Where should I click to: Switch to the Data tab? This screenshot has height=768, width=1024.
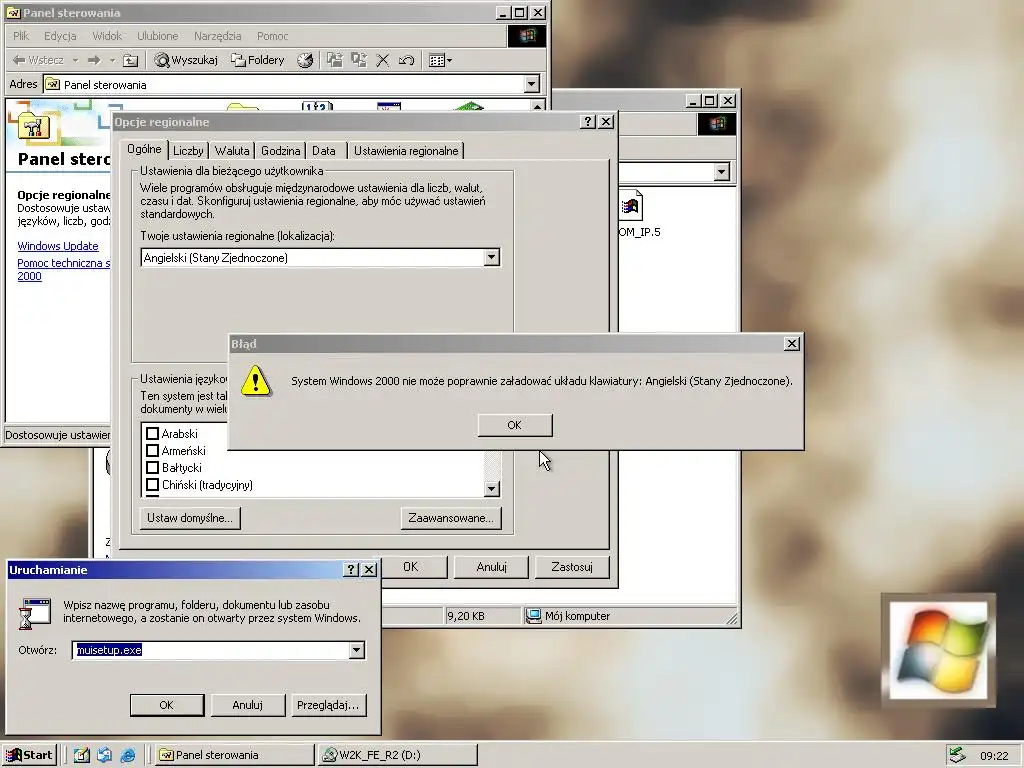point(324,151)
